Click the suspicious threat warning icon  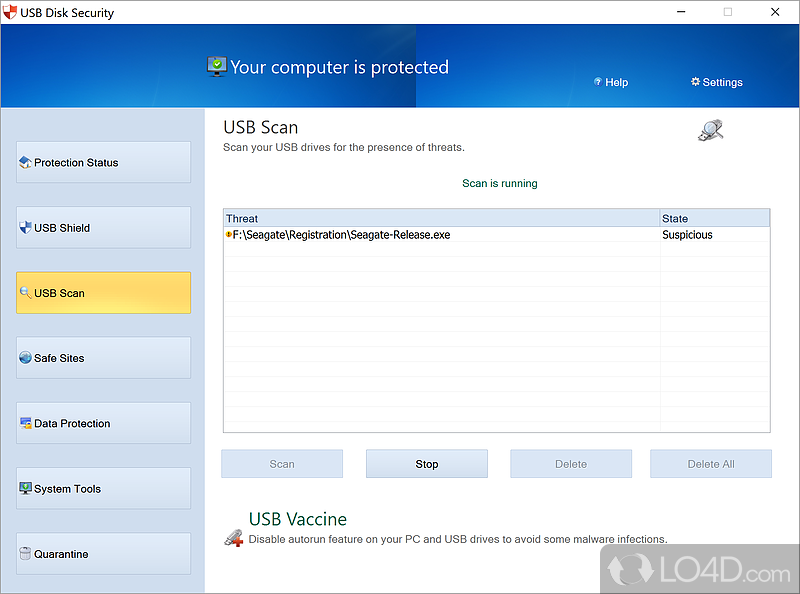pos(229,234)
